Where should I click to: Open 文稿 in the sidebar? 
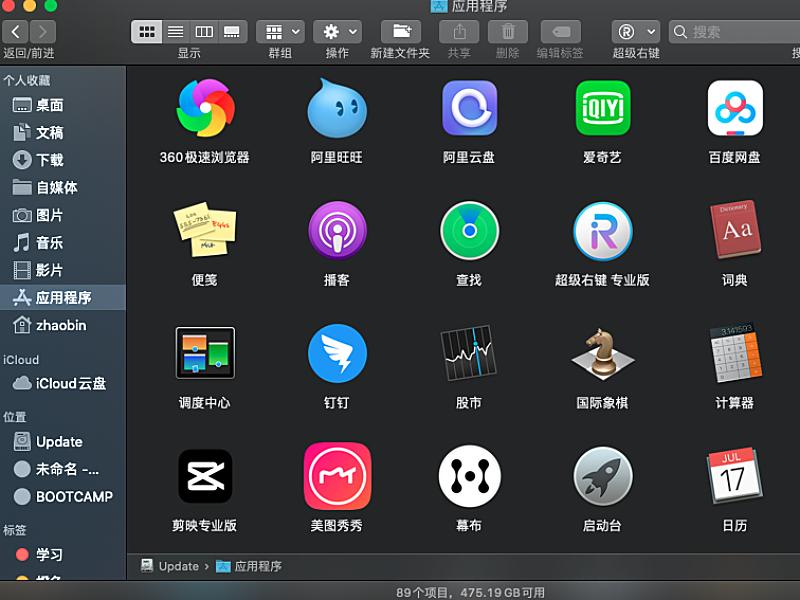[x=63, y=133]
